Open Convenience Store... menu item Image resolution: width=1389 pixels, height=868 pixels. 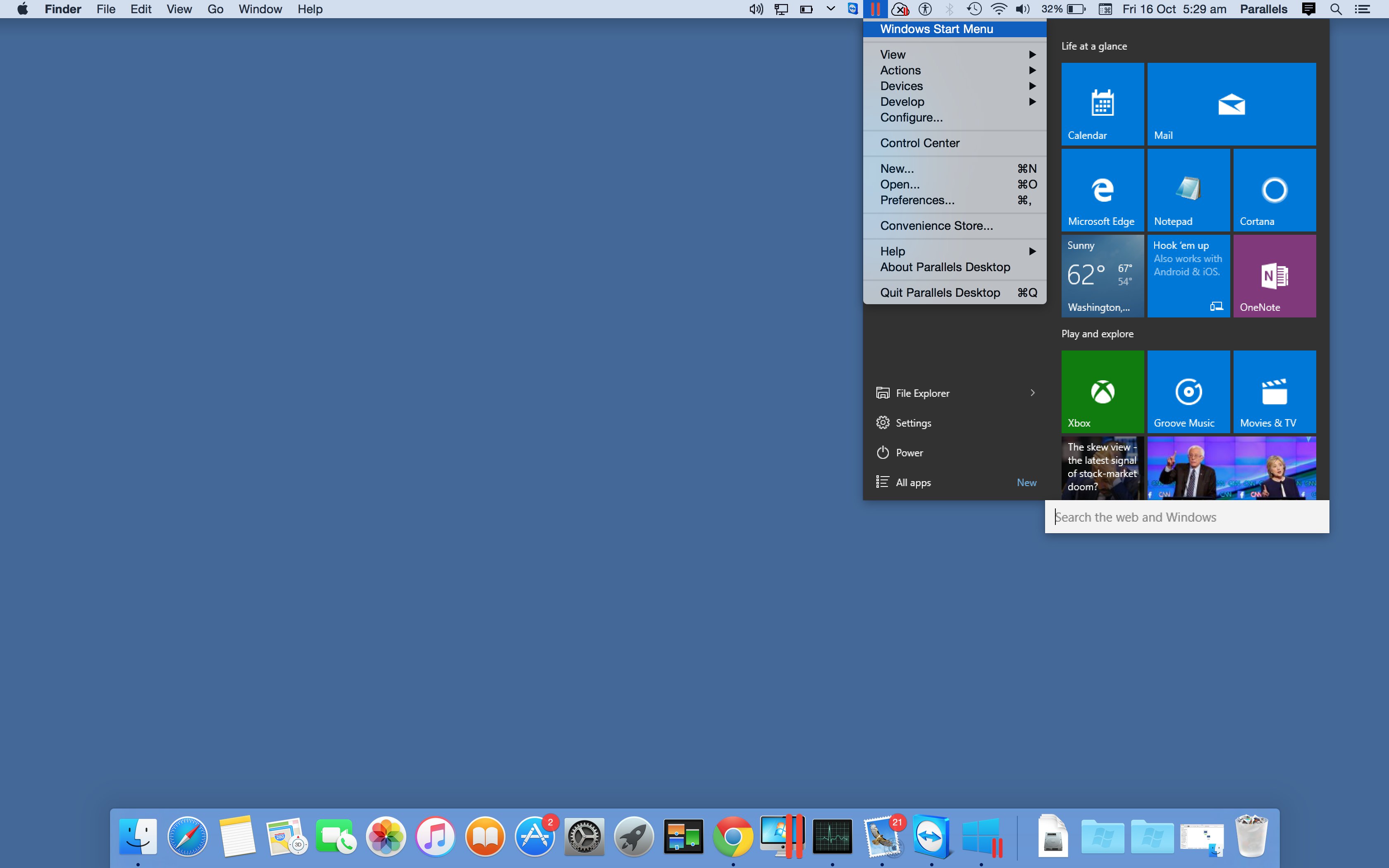pos(955,226)
